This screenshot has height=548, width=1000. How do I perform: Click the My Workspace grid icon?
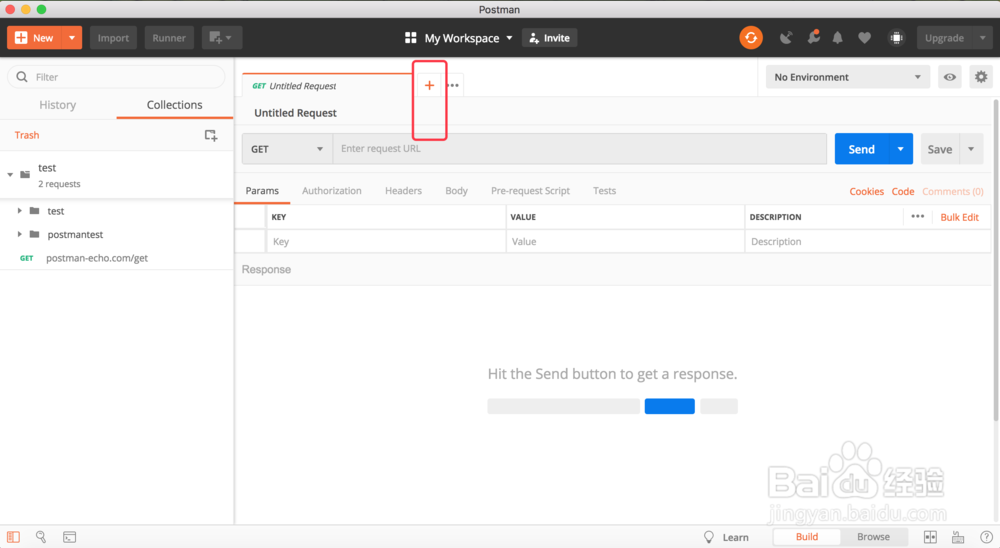tap(411, 38)
